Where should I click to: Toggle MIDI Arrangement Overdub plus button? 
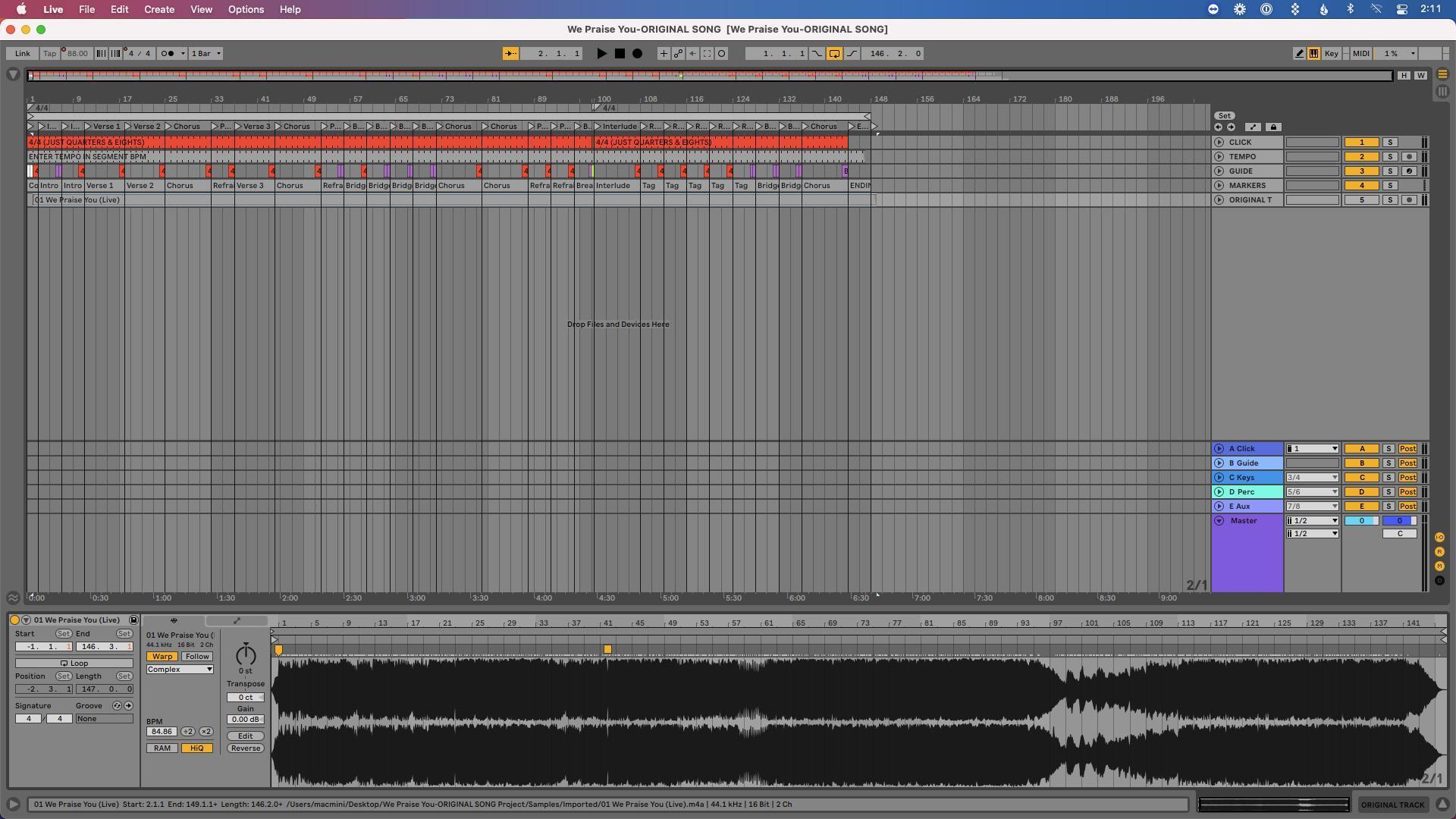click(x=664, y=54)
